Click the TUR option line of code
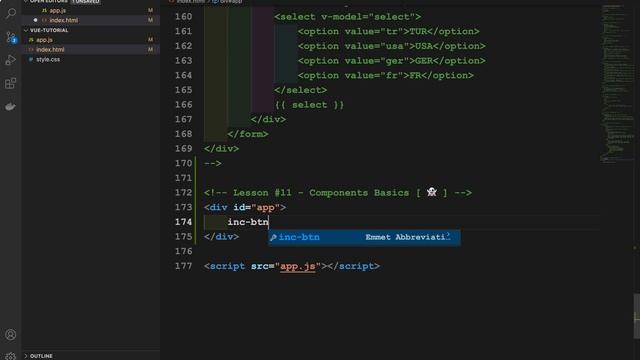The width and height of the screenshot is (640, 360). [389, 31]
